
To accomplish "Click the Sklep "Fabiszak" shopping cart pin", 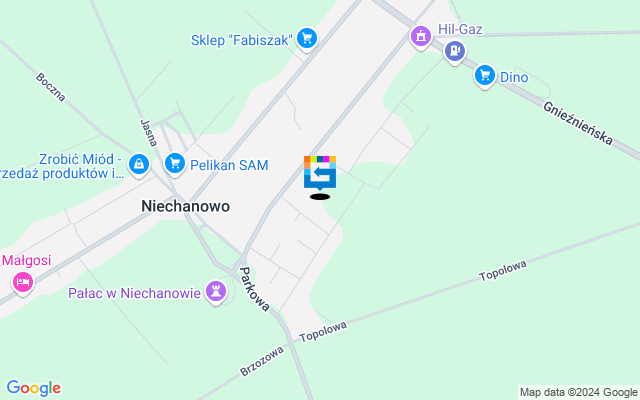I will 307,39.
